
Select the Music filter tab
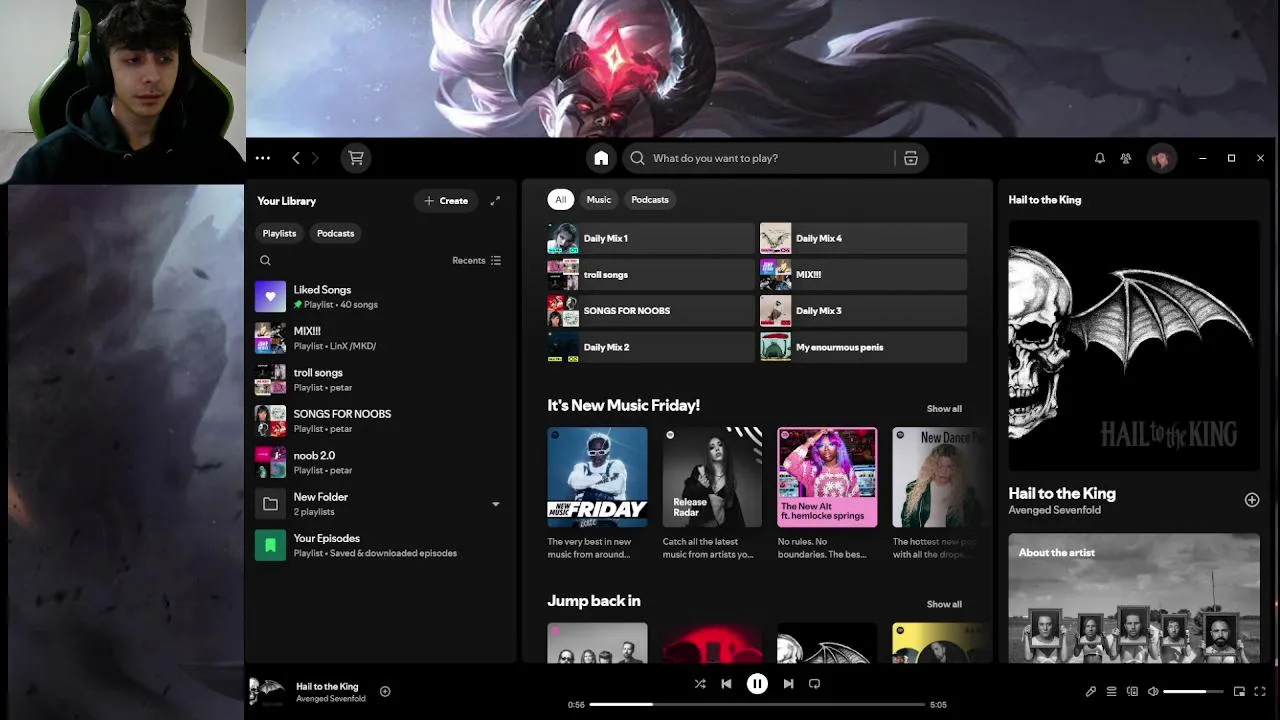[x=598, y=200]
